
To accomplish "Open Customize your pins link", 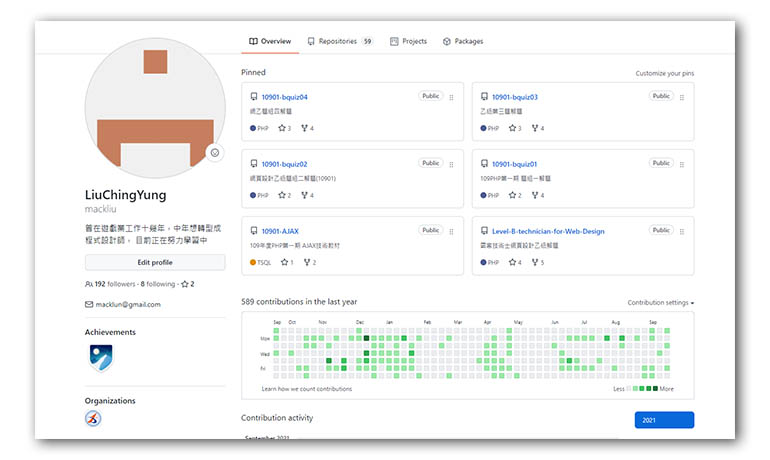I will (664, 74).
